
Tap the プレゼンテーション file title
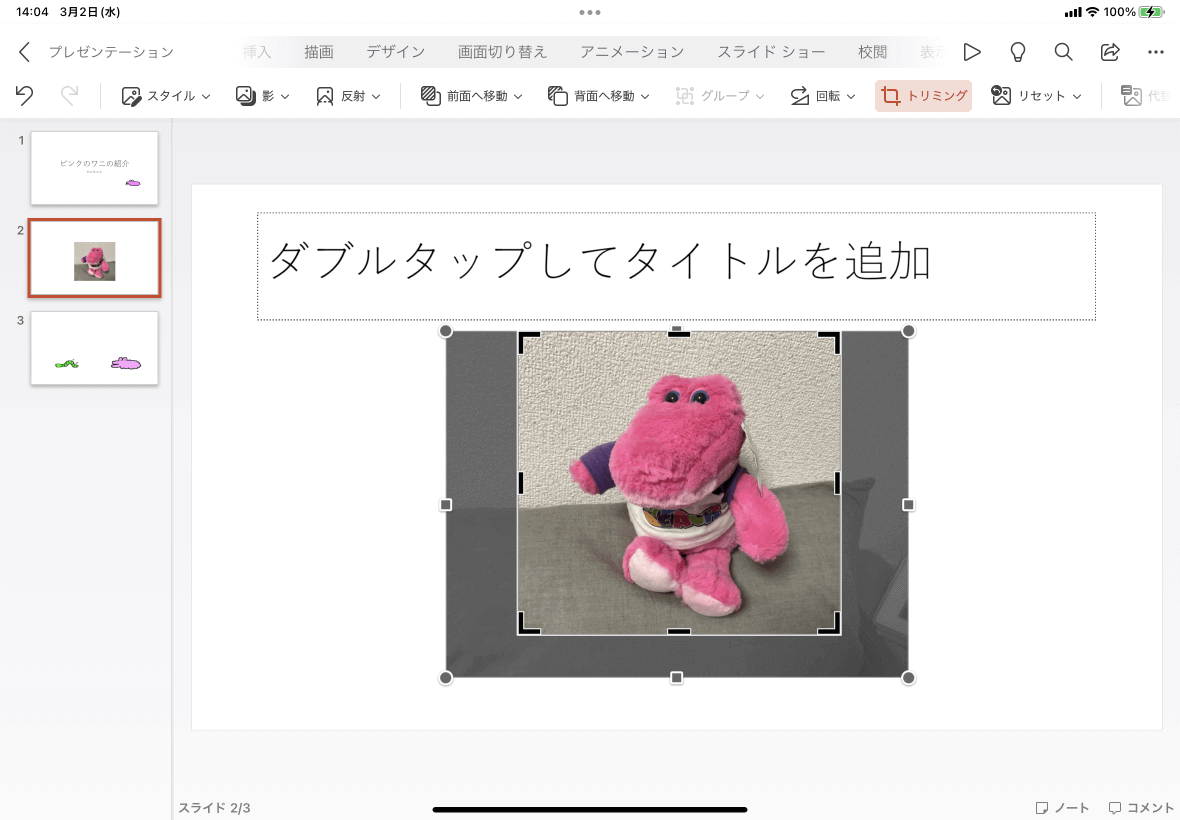pos(111,52)
